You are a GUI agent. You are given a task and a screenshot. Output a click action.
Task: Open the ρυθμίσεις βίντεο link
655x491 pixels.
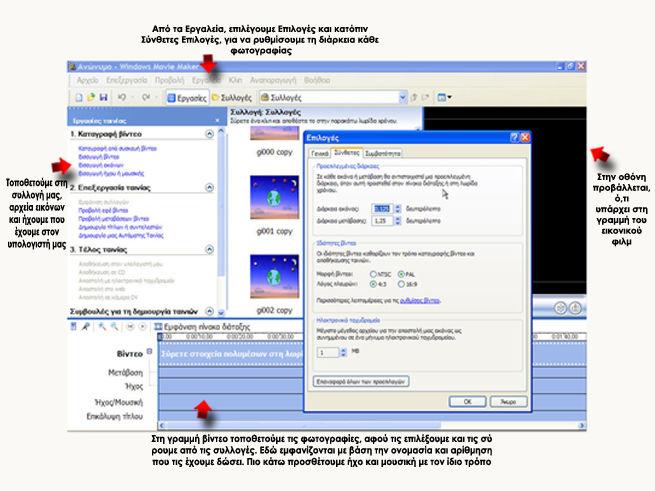419,300
